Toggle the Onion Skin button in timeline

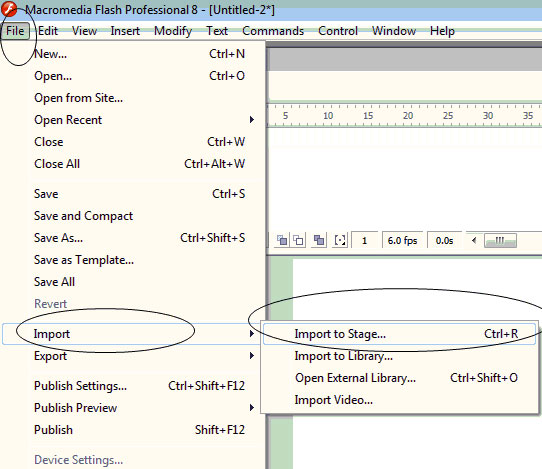coord(282,240)
